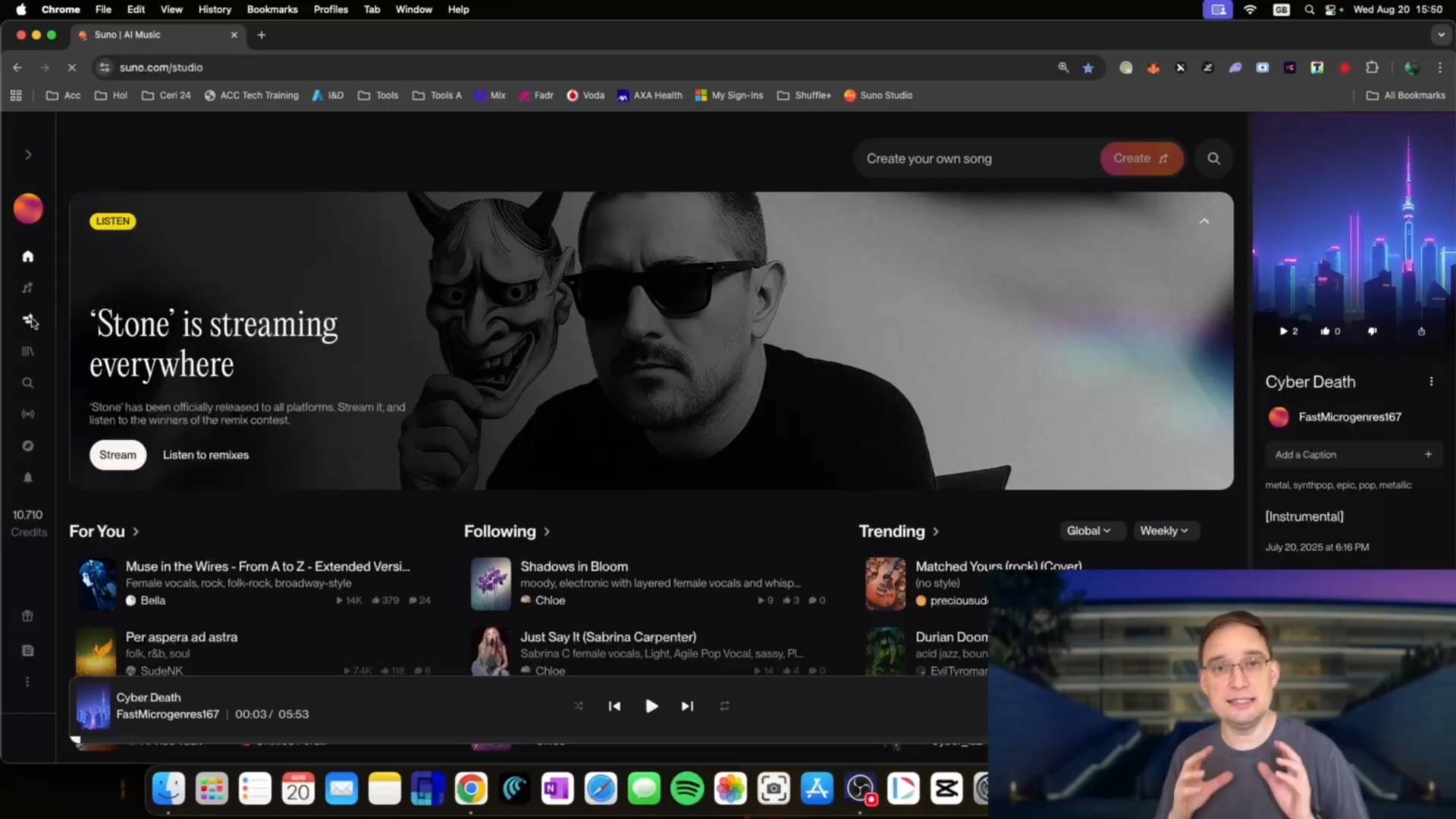Open Notifications bell in sidebar
This screenshot has width=1456, height=819.
click(x=28, y=478)
